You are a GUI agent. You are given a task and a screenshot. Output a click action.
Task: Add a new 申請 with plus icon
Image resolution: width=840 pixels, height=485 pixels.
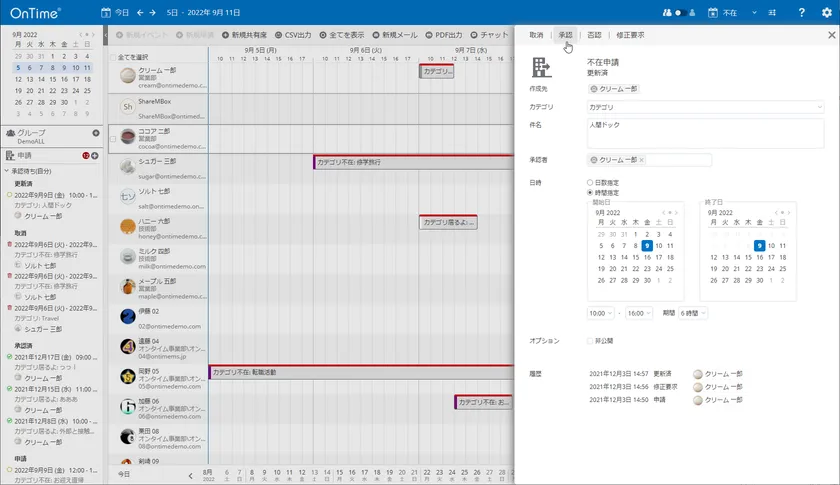pyautogui.click(x=95, y=155)
